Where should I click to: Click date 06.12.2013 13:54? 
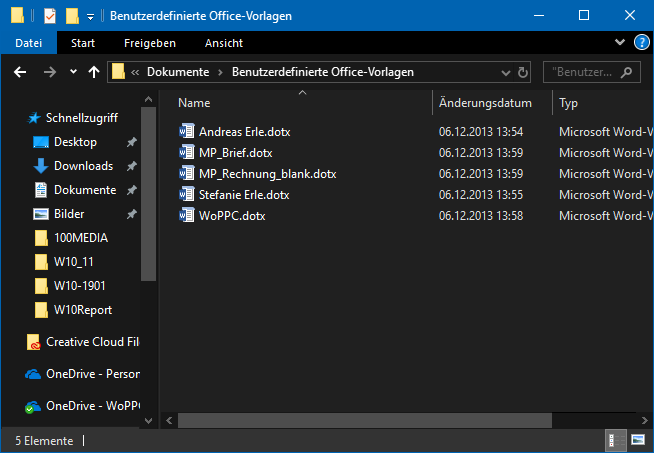point(481,132)
